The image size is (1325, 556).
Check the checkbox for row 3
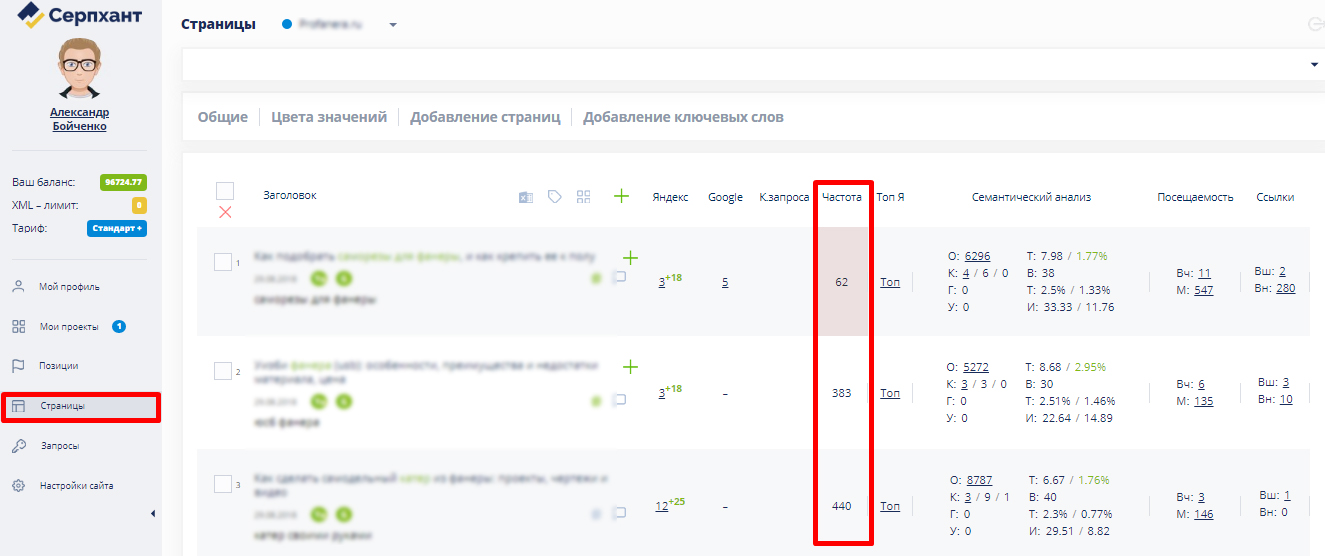(x=223, y=484)
